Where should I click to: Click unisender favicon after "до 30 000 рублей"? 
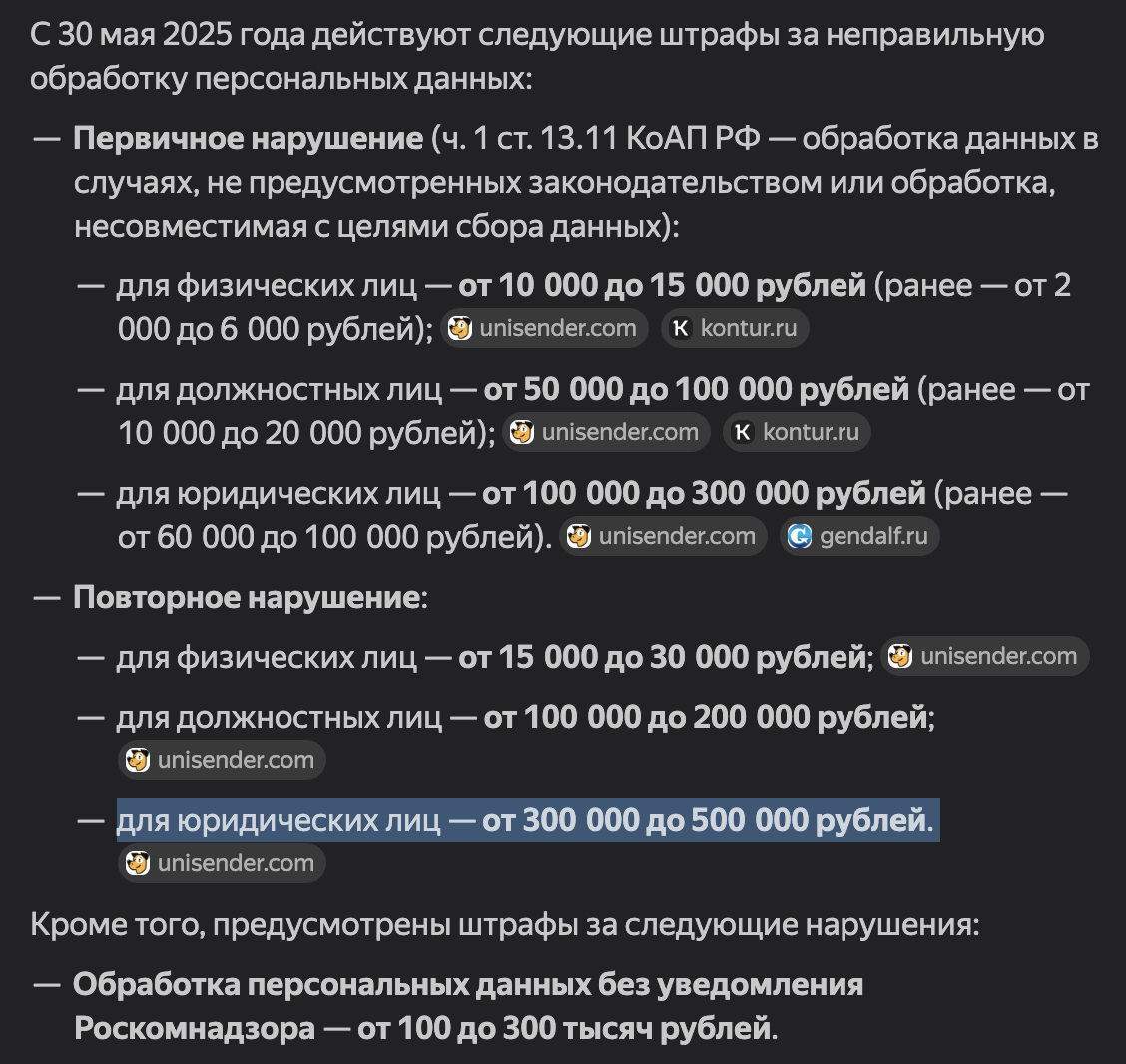(900, 656)
